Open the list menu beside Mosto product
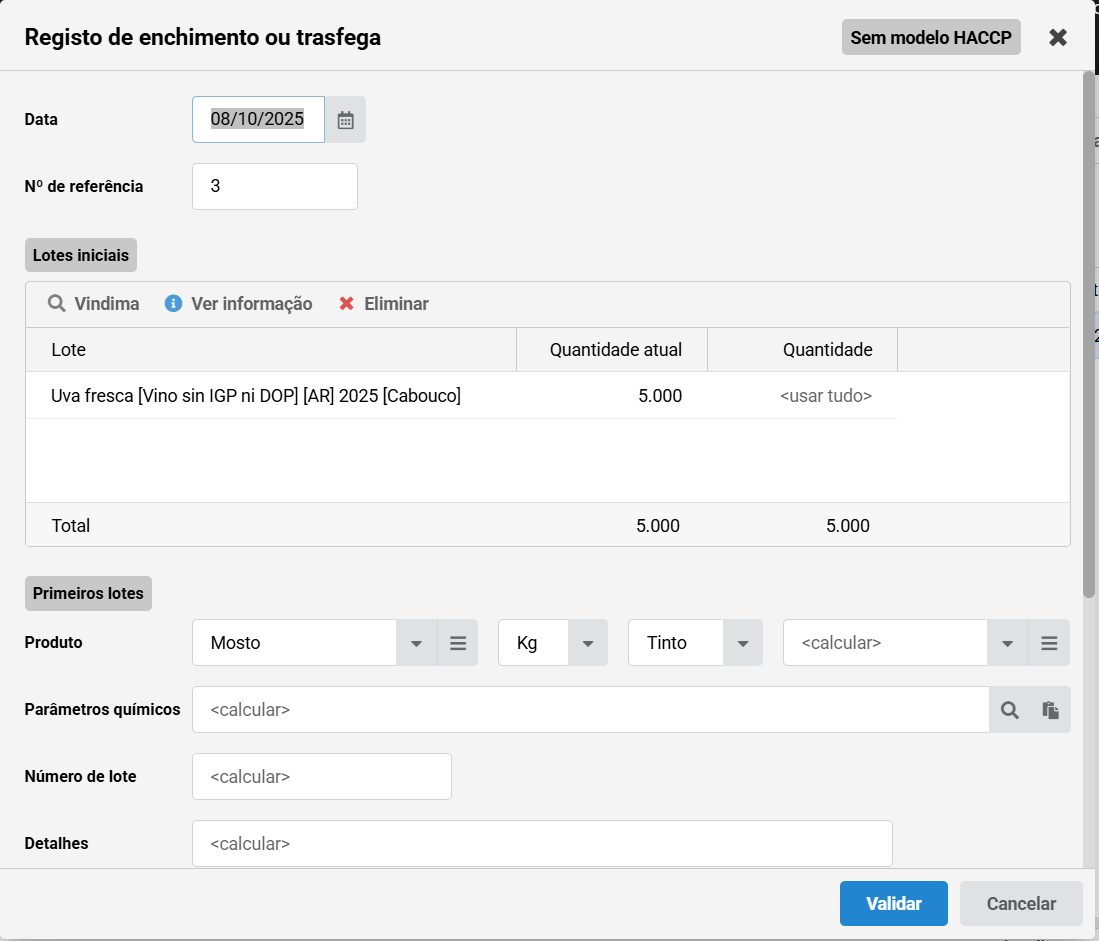The height and width of the screenshot is (941, 1099). [458, 643]
